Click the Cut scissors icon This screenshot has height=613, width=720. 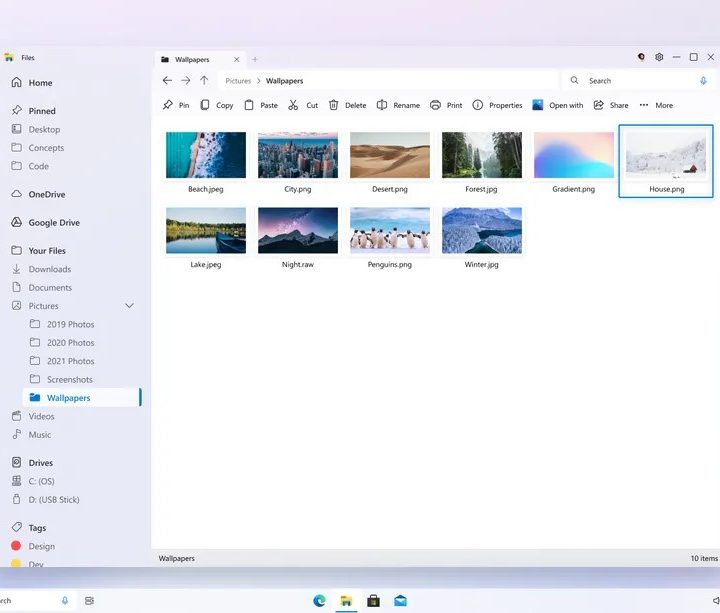coord(293,105)
